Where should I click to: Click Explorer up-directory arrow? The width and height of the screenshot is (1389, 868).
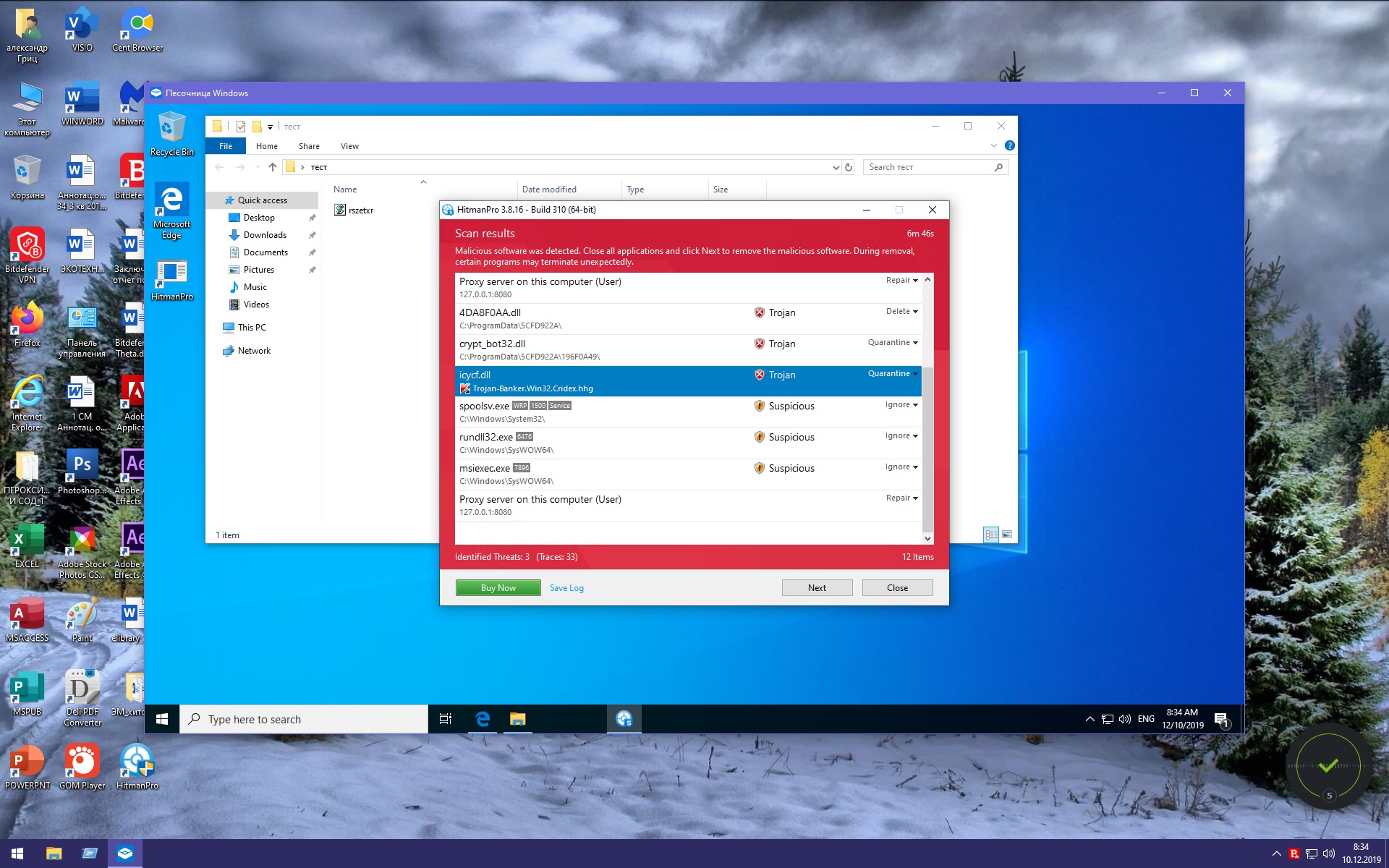coord(273,167)
